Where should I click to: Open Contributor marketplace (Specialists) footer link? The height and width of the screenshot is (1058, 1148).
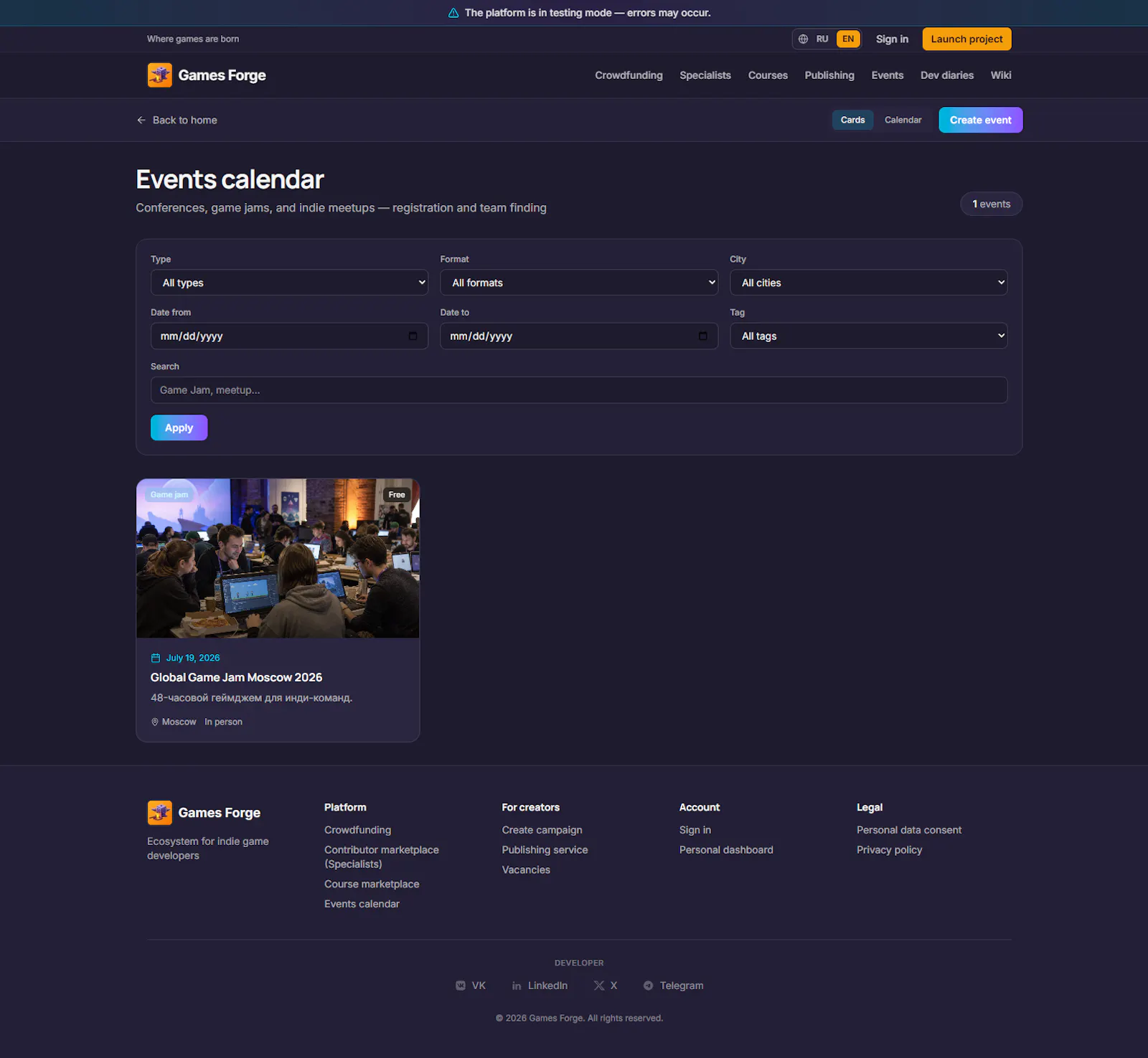[x=382, y=857]
